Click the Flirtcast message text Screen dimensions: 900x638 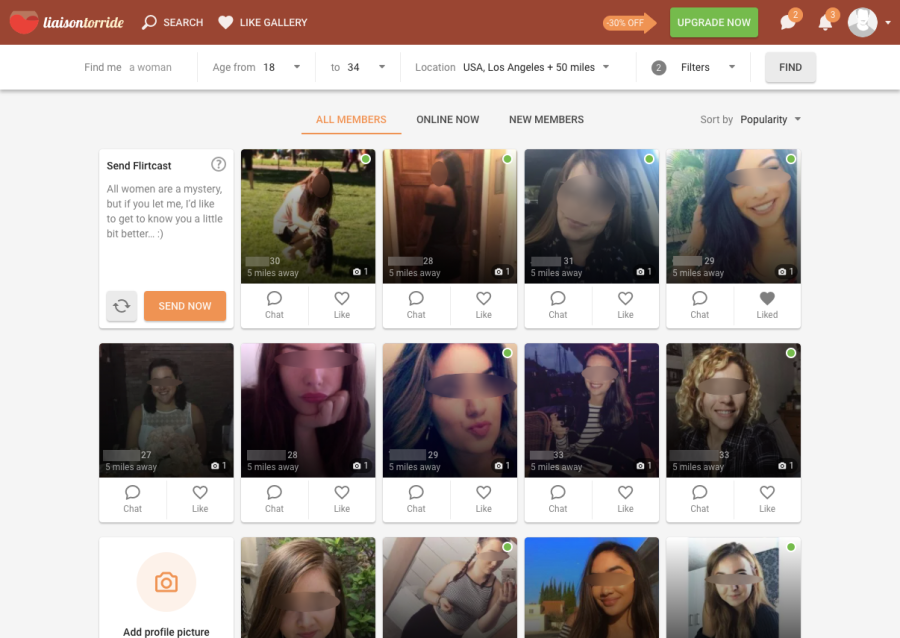click(x=165, y=211)
